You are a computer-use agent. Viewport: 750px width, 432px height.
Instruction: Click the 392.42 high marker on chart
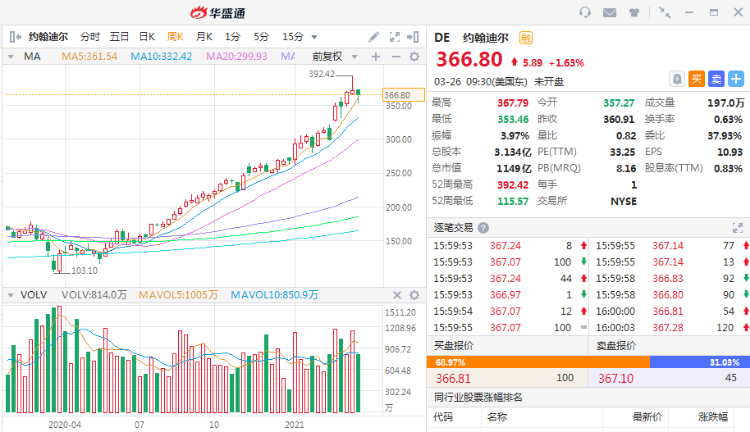(x=321, y=74)
